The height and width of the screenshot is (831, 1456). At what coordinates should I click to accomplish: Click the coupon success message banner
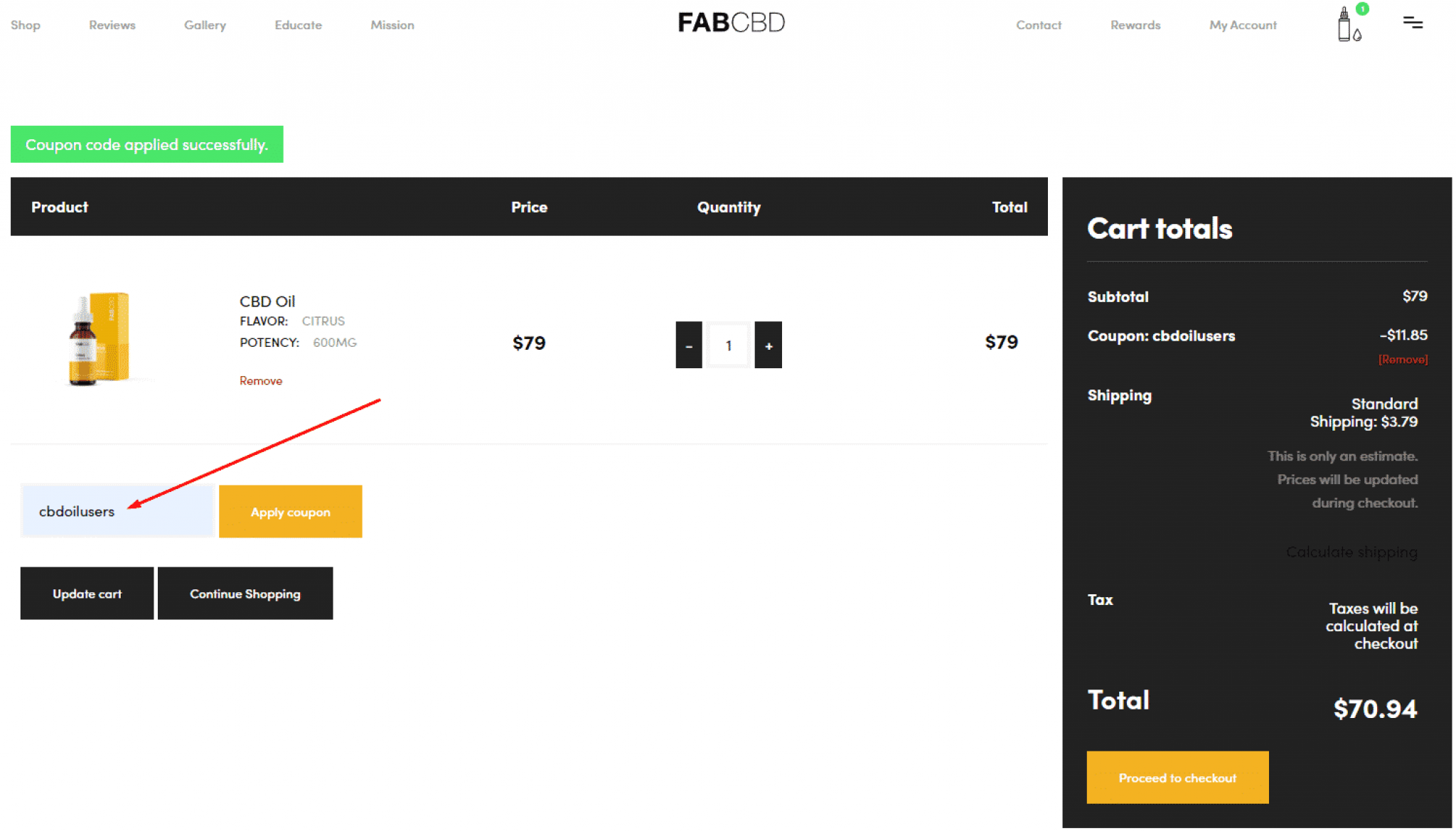click(146, 144)
